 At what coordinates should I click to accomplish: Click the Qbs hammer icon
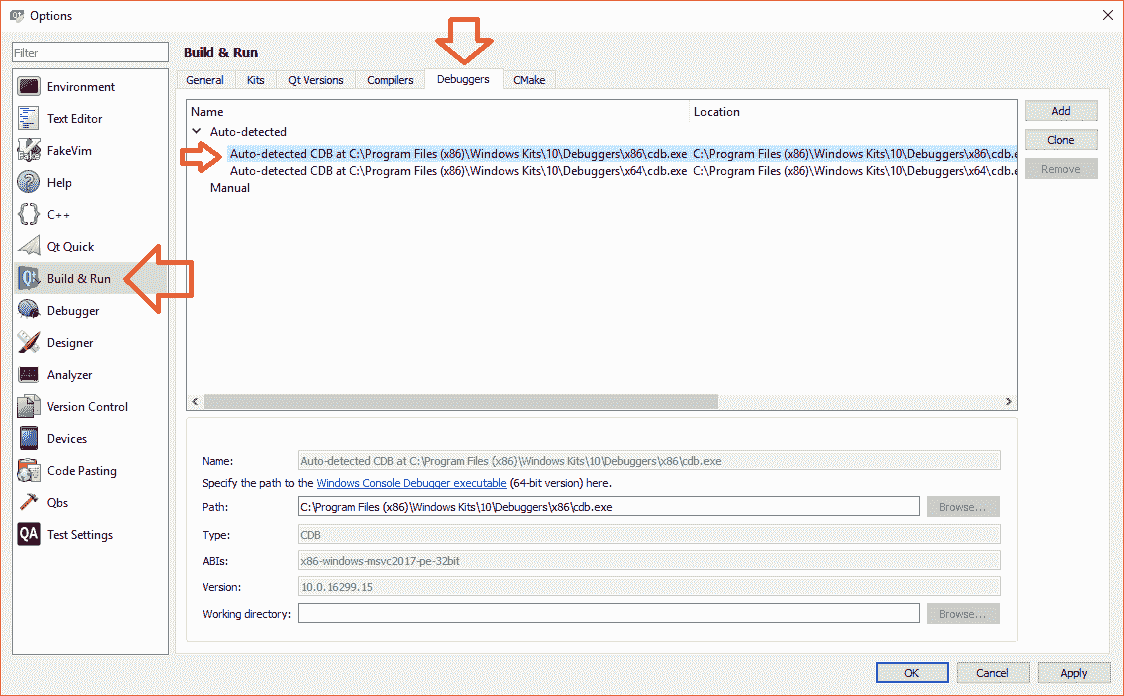tap(29, 503)
